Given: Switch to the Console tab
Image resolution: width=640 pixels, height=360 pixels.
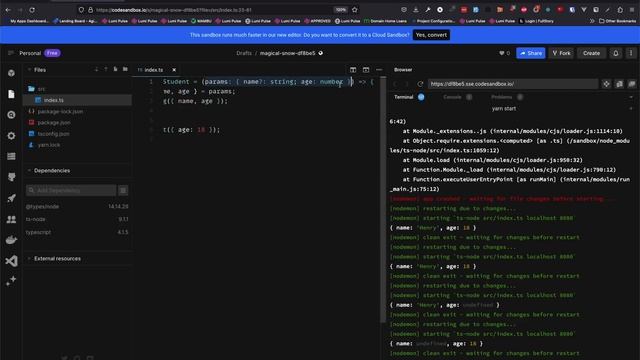Looking at the screenshot, I should click(452, 97).
